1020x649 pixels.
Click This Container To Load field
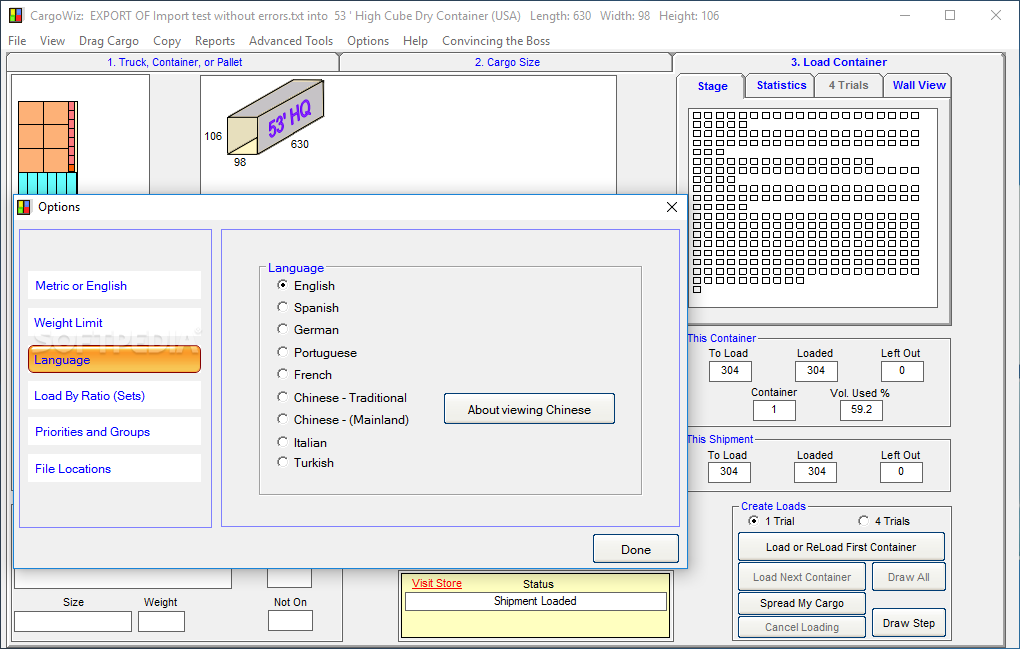(x=730, y=371)
